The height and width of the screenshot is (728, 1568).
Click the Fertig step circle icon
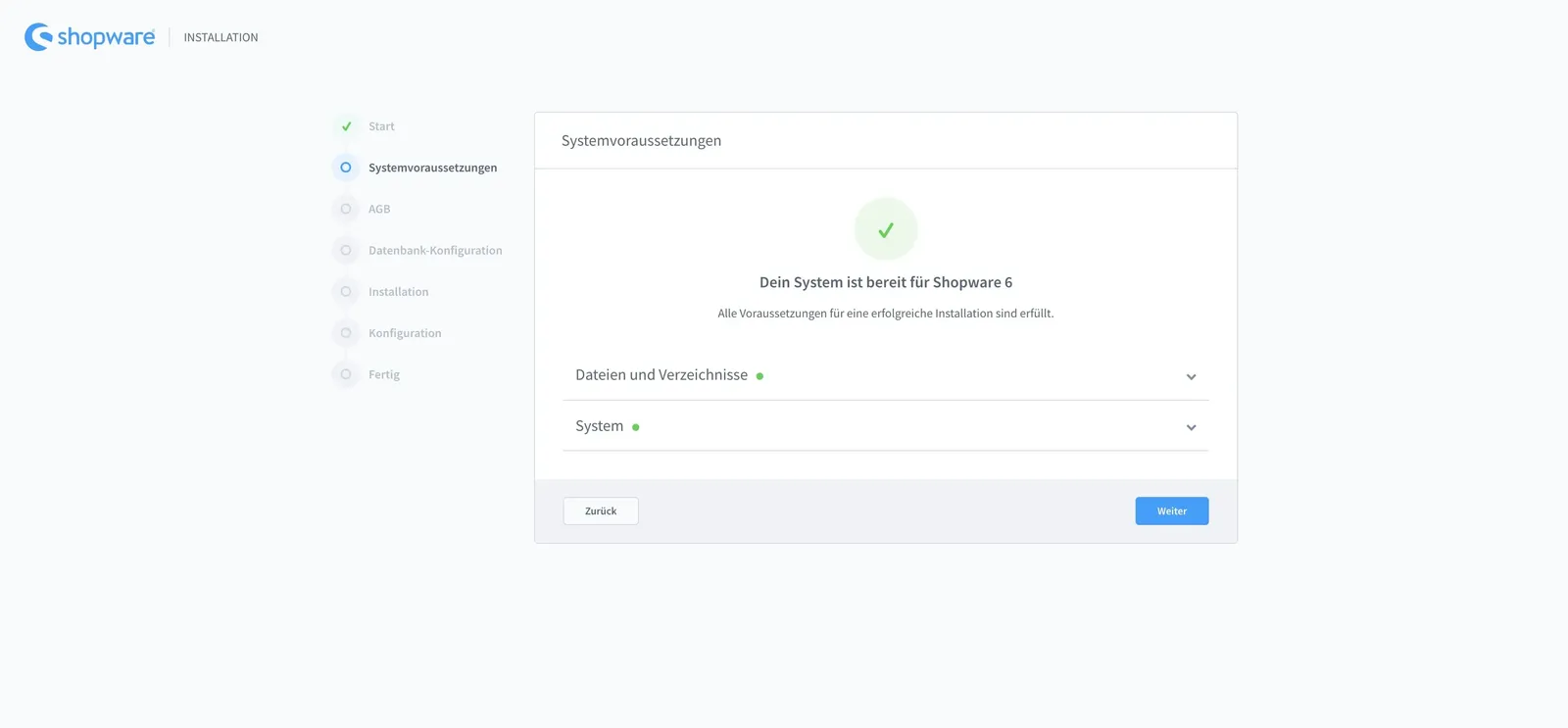(346, 374)
